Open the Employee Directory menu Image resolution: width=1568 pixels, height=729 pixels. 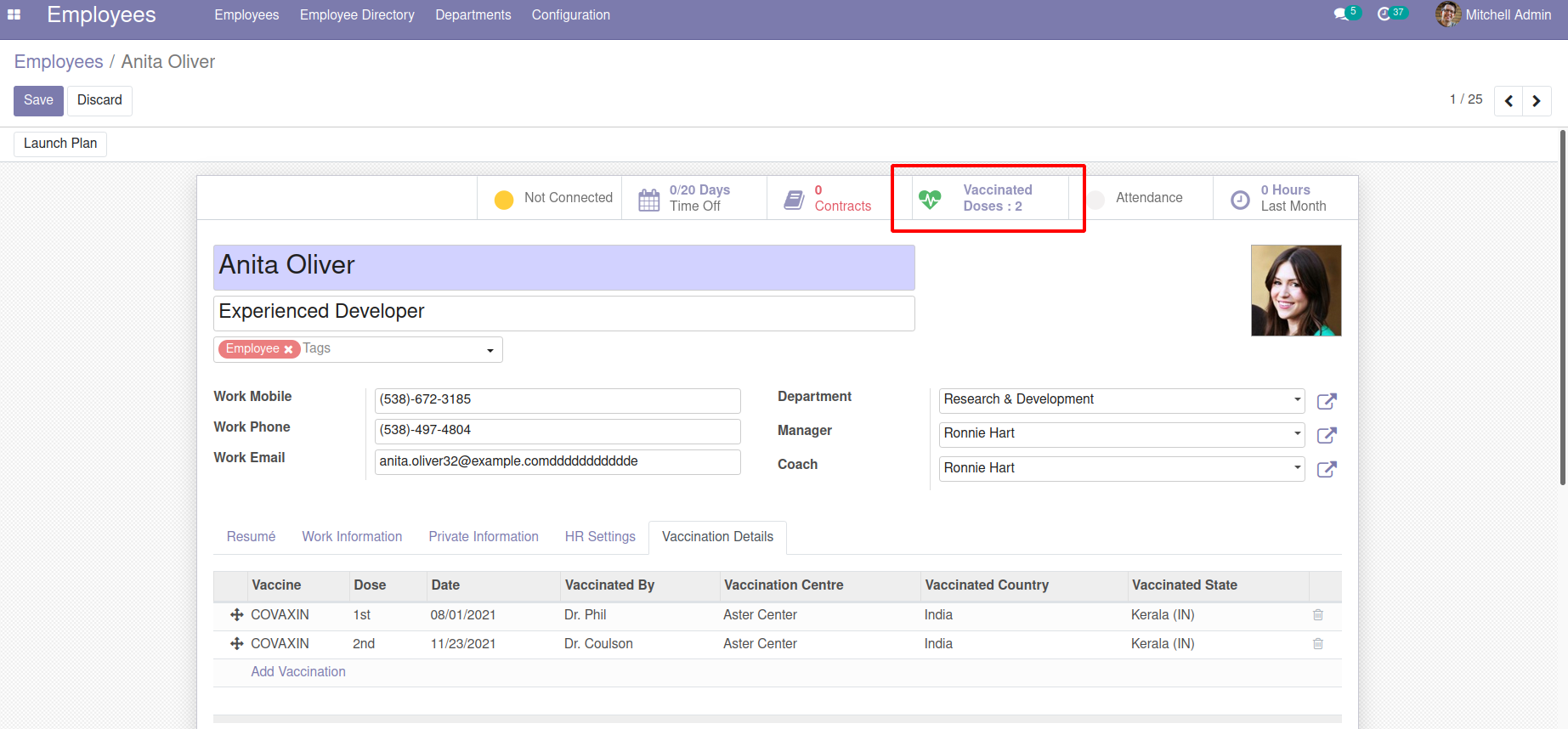[357, 15]
